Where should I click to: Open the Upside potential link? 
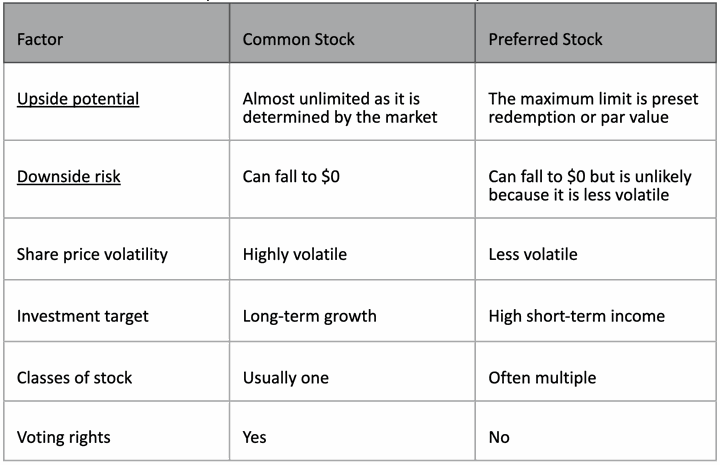(78, 99)
